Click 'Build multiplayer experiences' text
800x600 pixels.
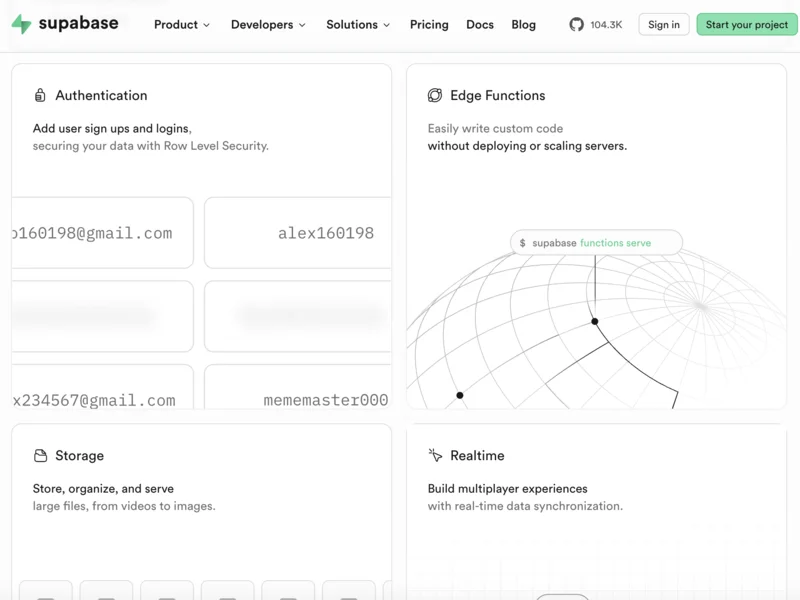[x=507, y=489]
